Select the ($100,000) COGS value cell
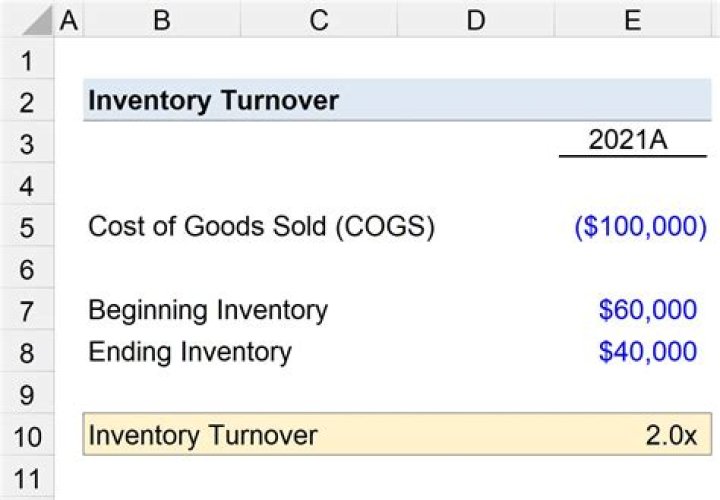 [640, 227]
